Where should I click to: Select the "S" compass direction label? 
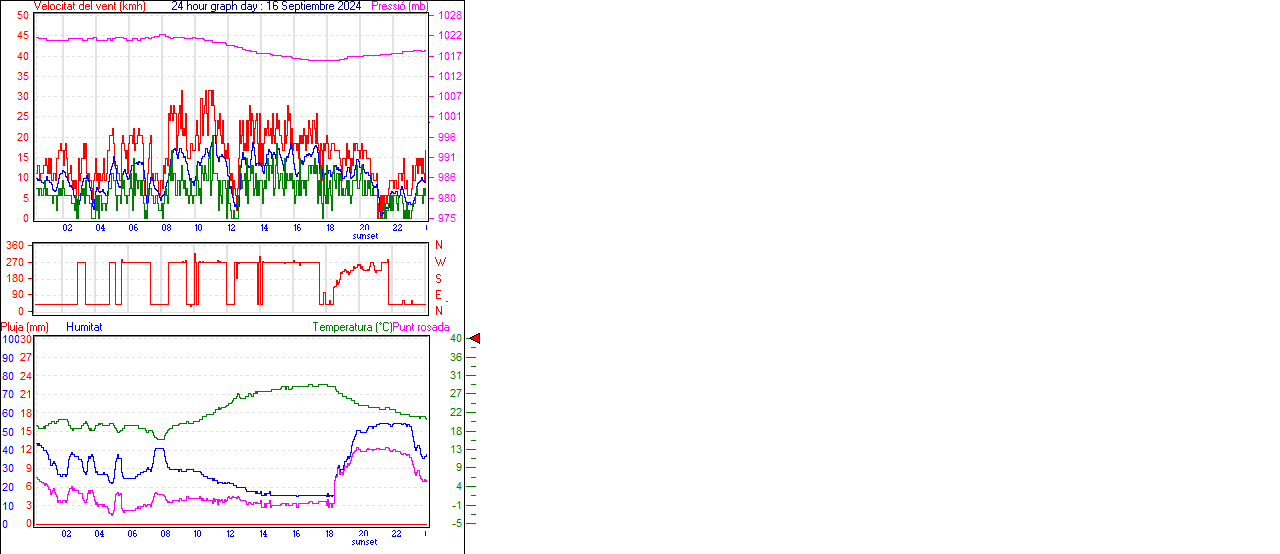tap(438, 278)
